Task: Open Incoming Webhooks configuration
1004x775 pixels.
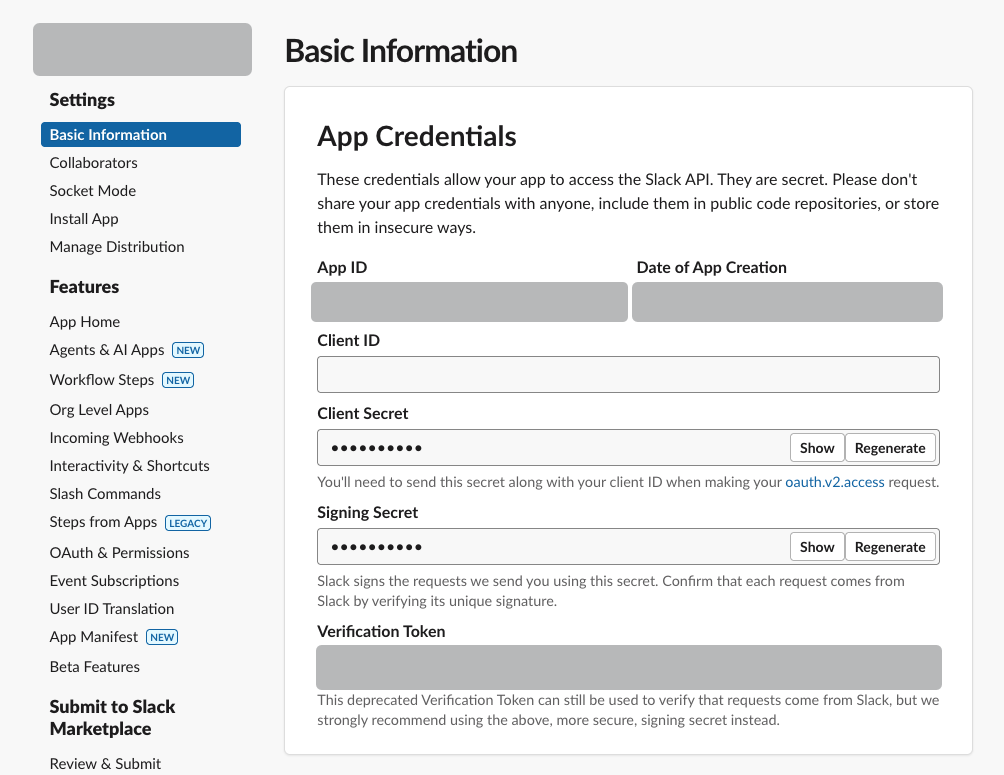Action: click(x=116, y=437)
